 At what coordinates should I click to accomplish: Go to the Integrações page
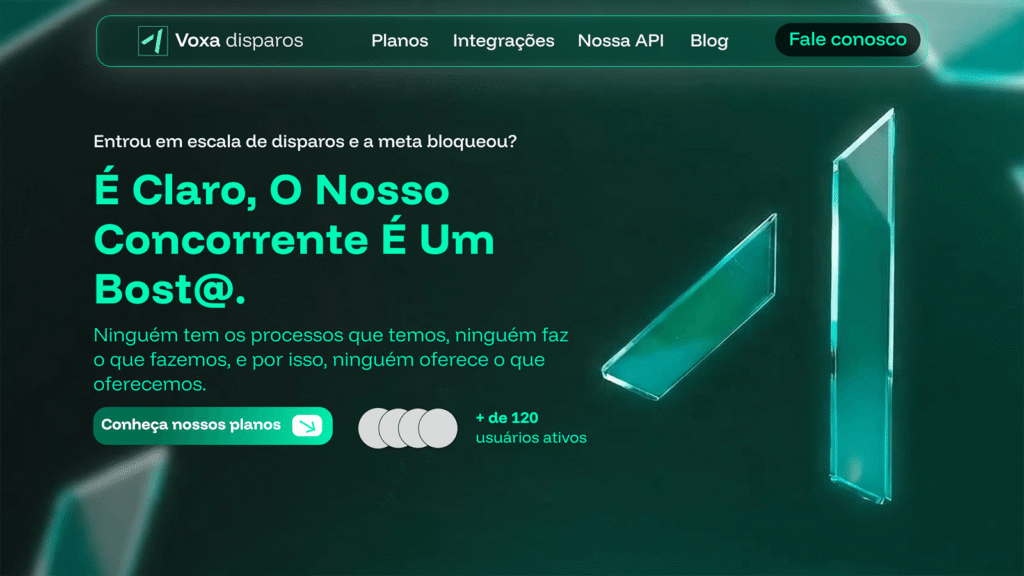[504, 41]
